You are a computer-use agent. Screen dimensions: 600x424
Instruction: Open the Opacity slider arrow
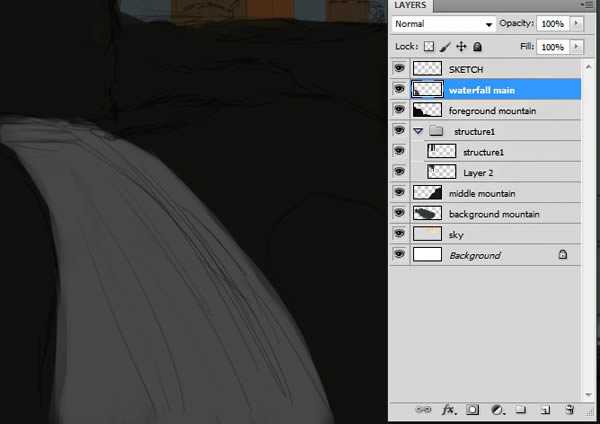[x=577, y=23]
